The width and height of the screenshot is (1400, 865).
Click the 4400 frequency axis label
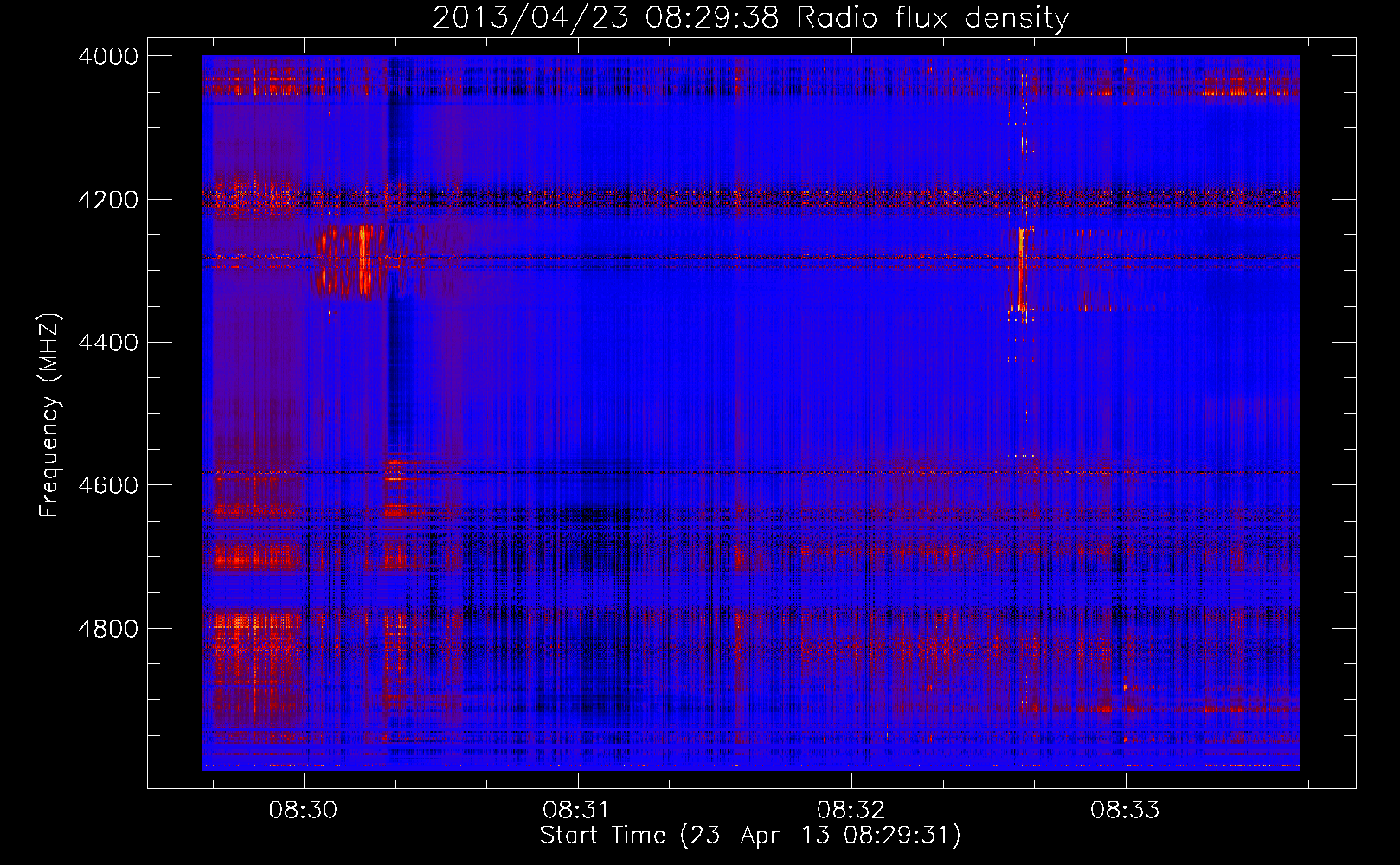[x=108, y=343]
